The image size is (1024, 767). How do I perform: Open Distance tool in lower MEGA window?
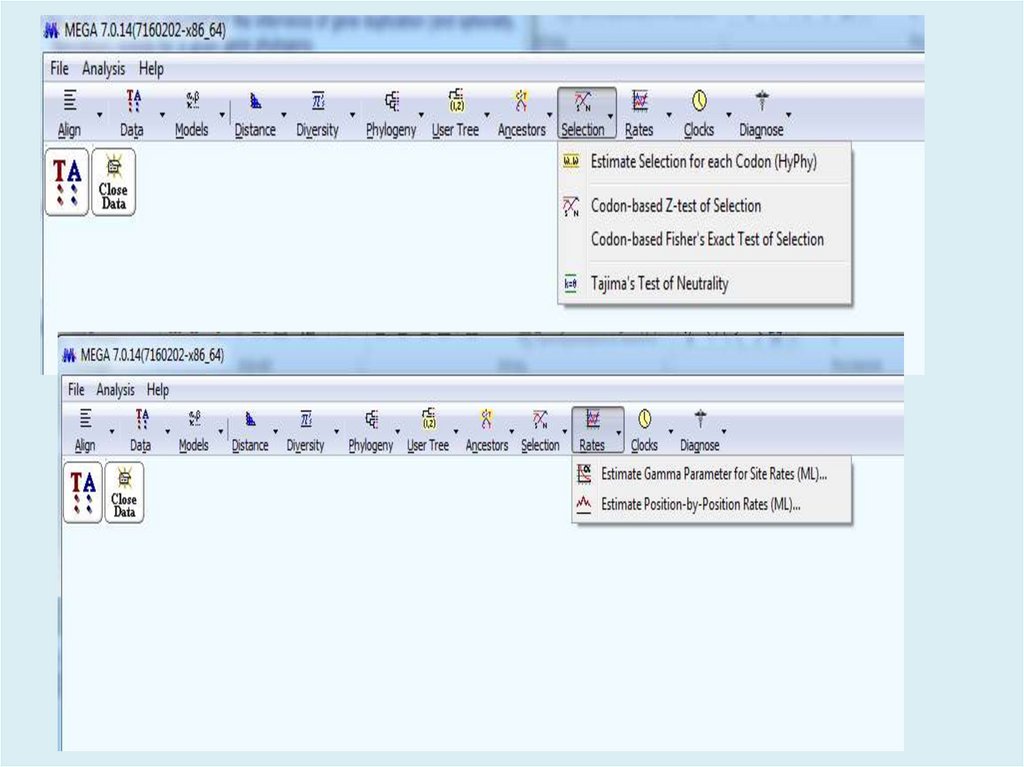(250, 431)
